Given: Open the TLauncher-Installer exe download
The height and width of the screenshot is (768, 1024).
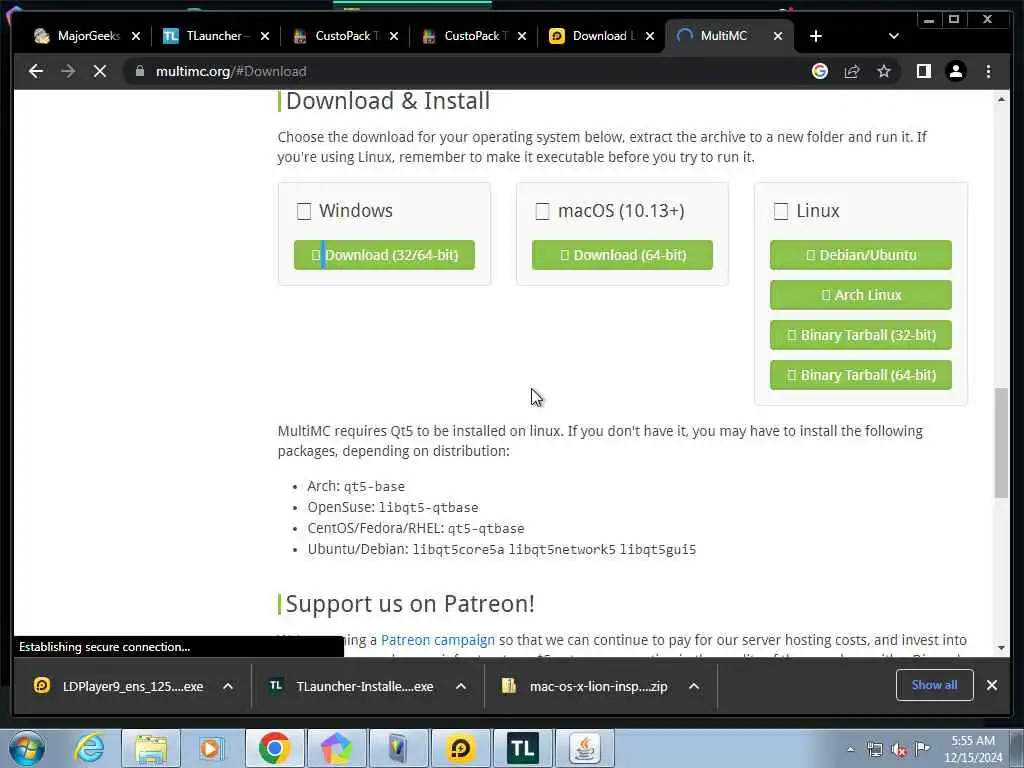Looking at the screenshot, I should tap(353, 686).
